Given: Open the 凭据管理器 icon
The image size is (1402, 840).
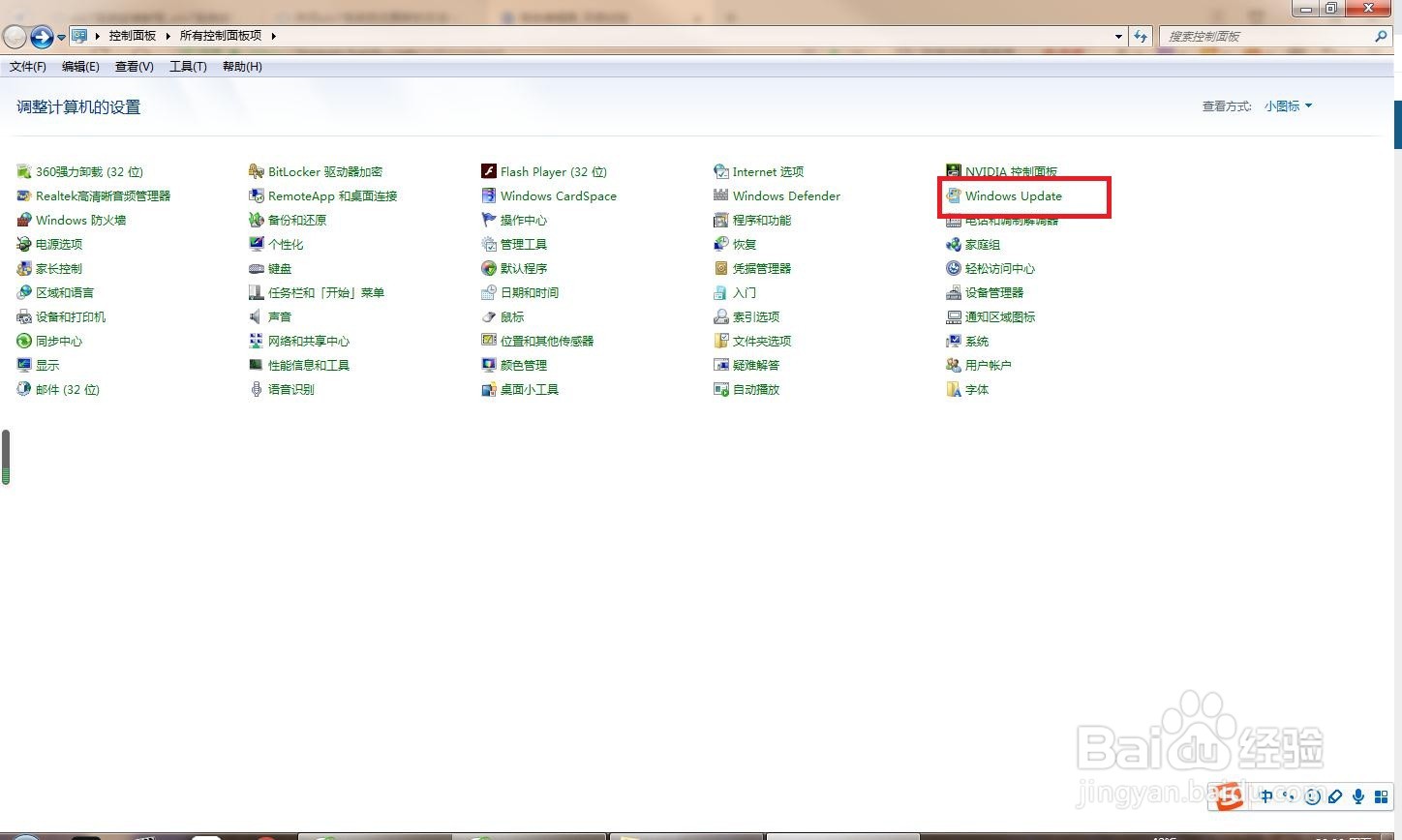Looking at the screenshot, I should 721,268.
